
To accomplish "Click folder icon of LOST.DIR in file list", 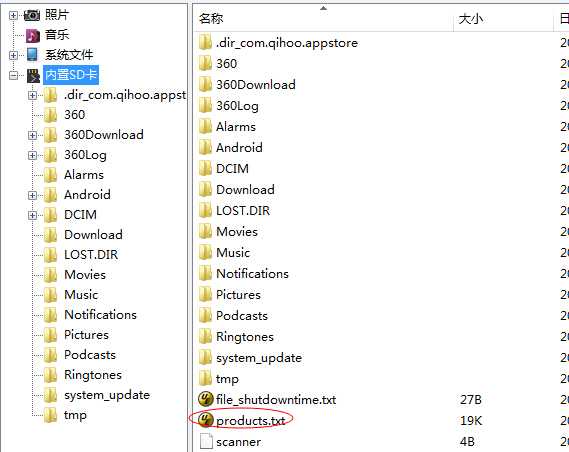I will tap(205, 210).
